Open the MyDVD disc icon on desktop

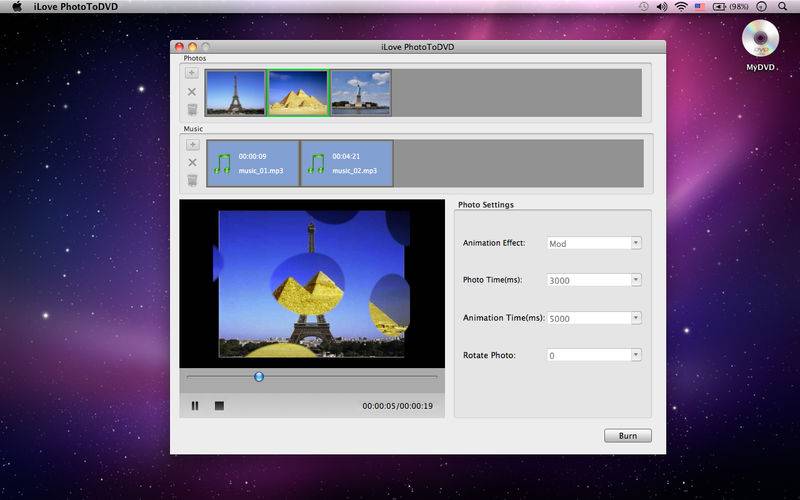[x=760, y=38]
